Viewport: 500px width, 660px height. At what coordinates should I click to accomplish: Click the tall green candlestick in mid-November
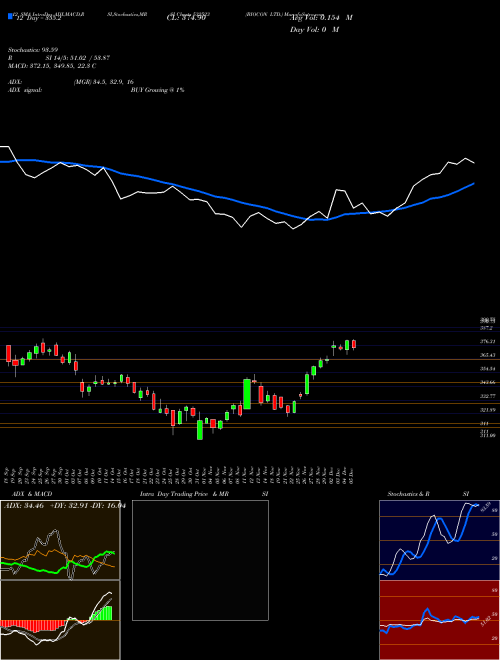[x=247, y=394]
